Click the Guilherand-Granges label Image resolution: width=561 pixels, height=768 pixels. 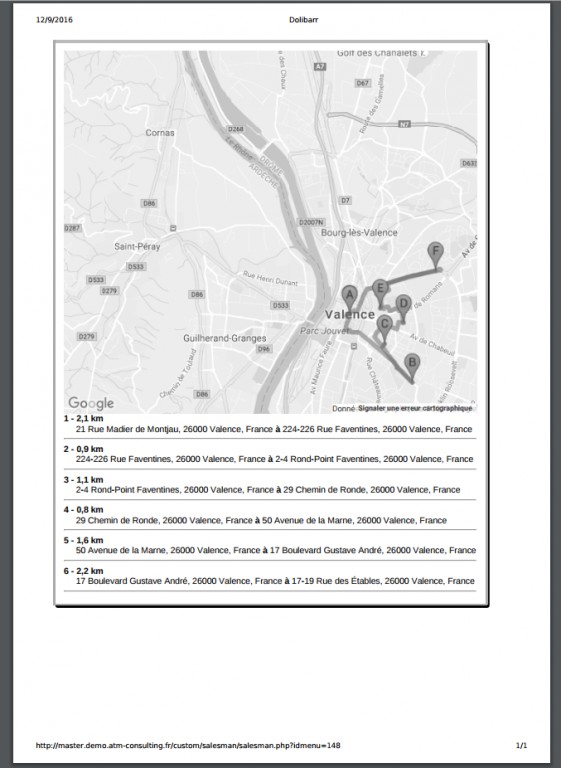tap(225, 338)
